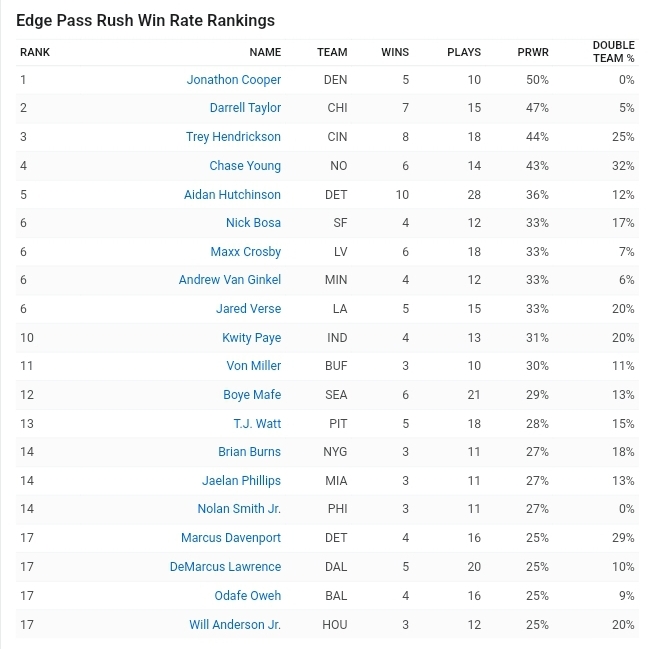Click Jared Verse's name link
Screen dimensions: 651x649
pyautogui.click(x=248, y=309)
